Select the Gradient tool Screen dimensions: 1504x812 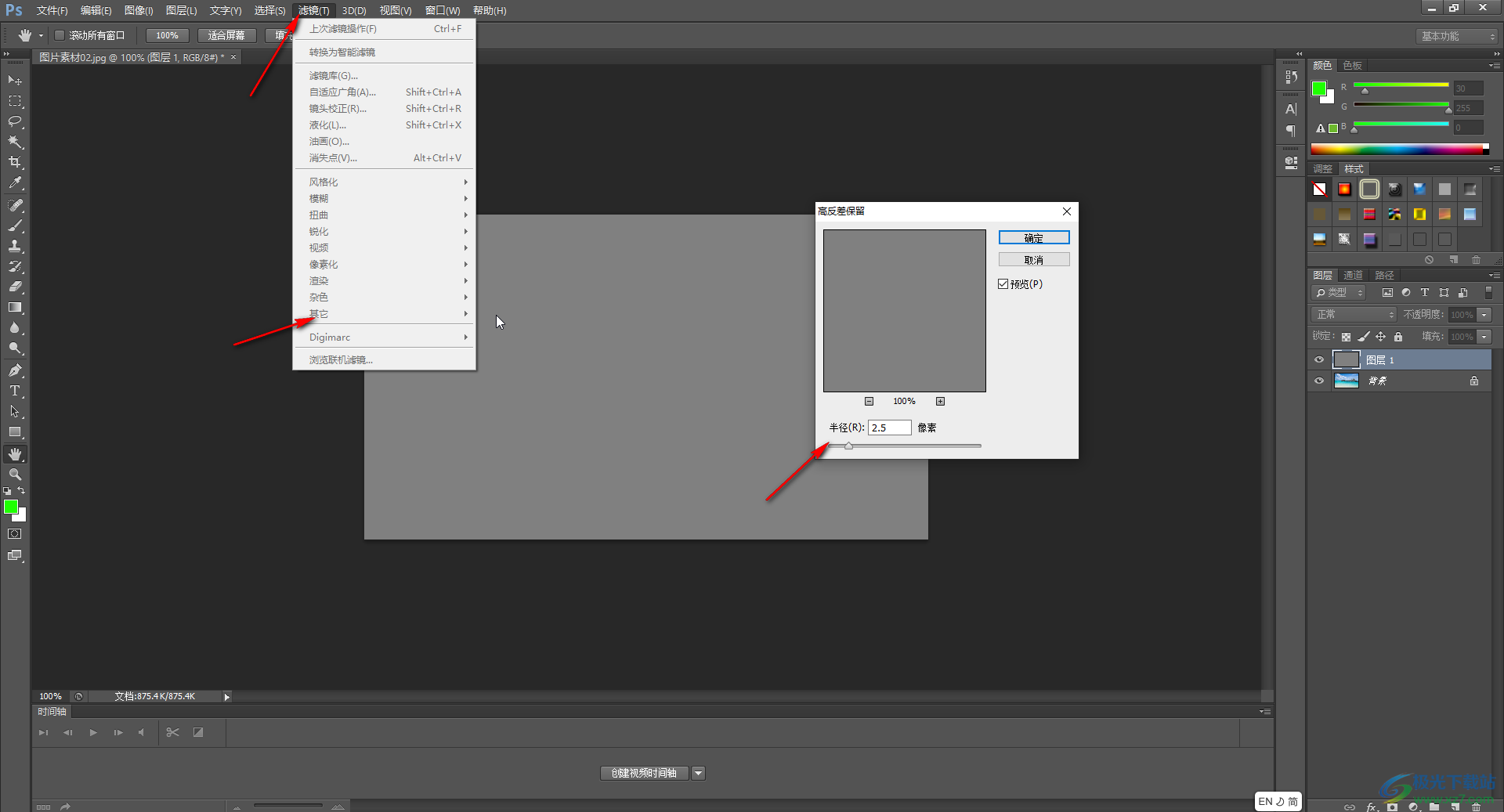point(15,308)
